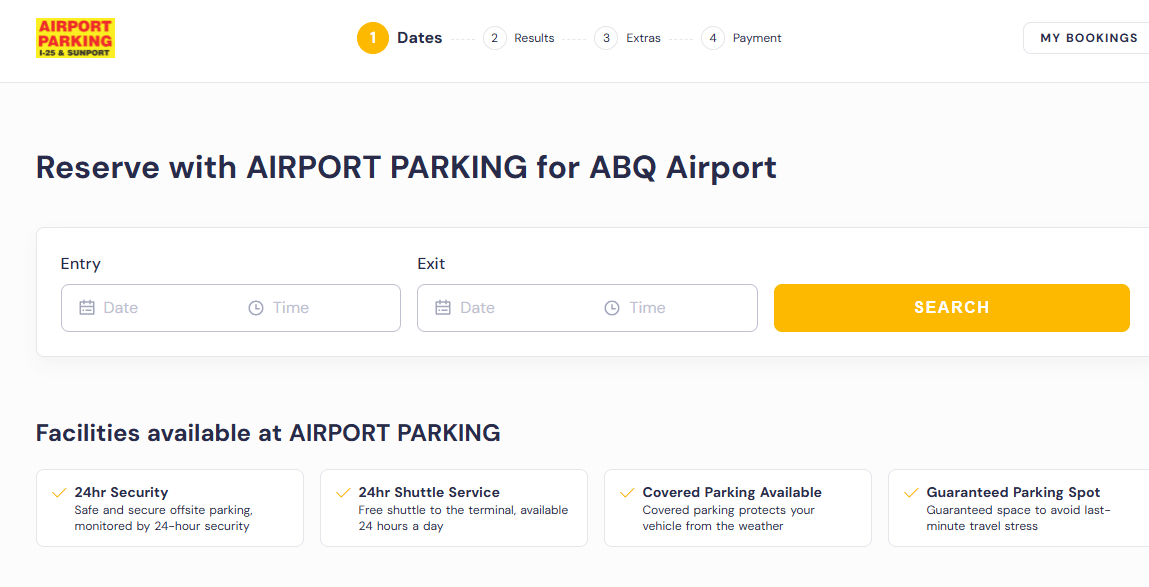Click the checkmark beside Guaranteed Parking Spot
1149x587 pixels.
click(x=911, y=492)
